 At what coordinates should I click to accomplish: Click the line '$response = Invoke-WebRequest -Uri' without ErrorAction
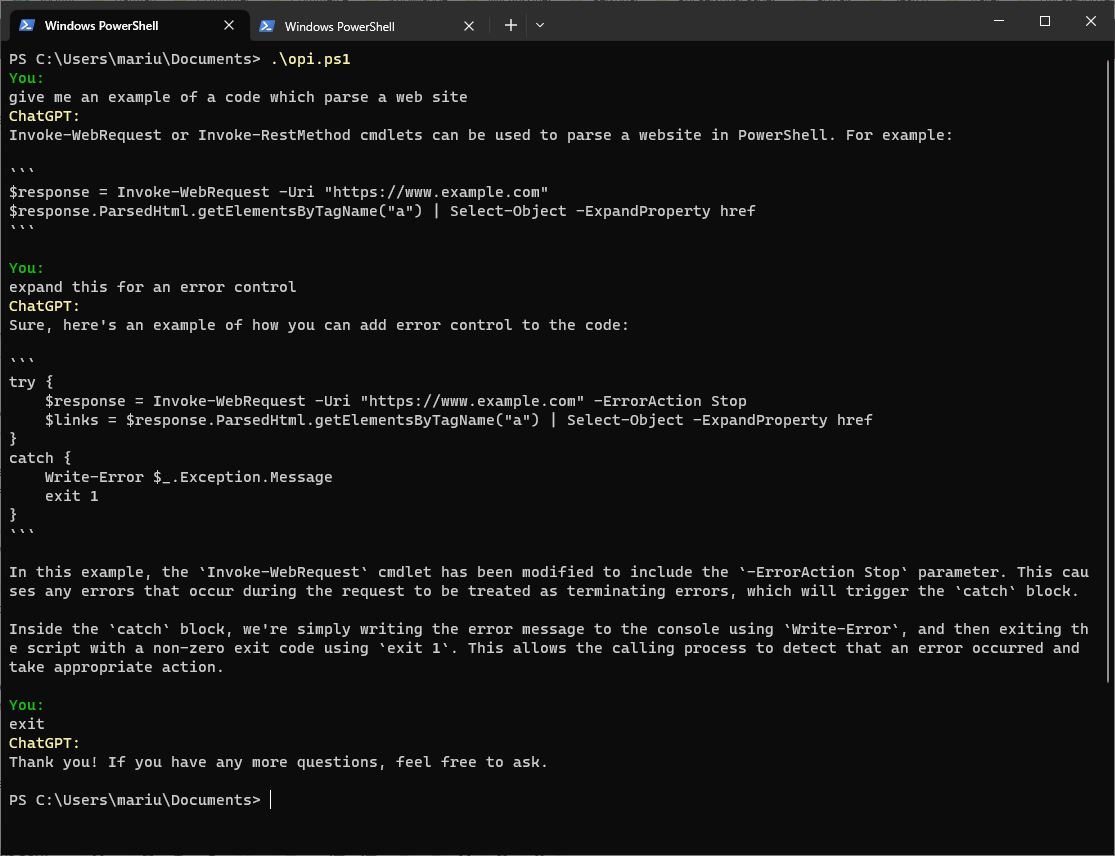tap(279, 192)
